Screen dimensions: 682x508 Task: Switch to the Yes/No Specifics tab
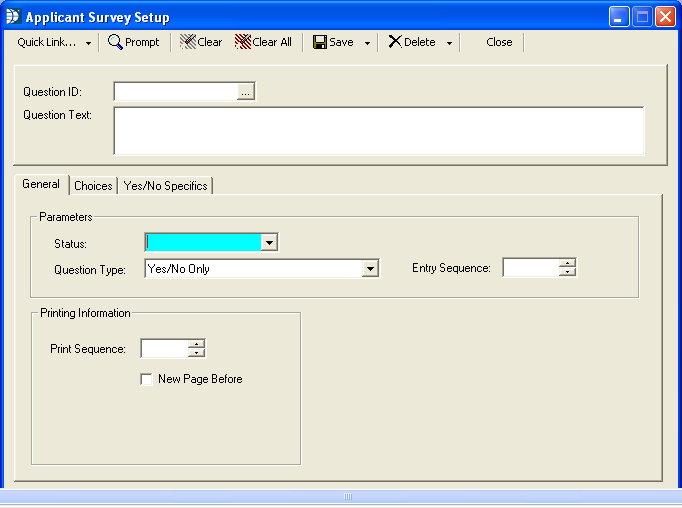pyautogui.click(x=165, y=186)
